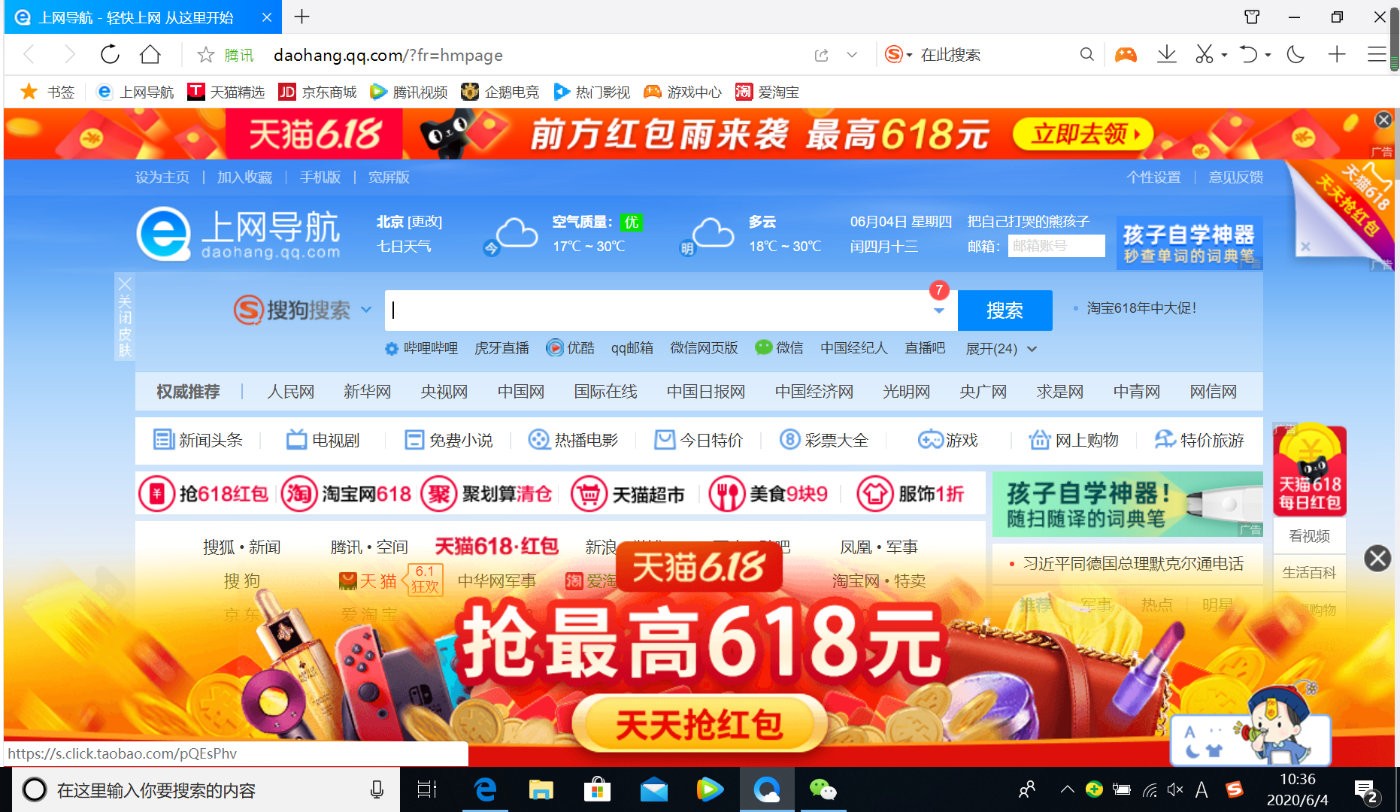This screenshot has width=1400, height=812.
Task: Open the '天猫超市' promo link
Action: tap(630, 494)
